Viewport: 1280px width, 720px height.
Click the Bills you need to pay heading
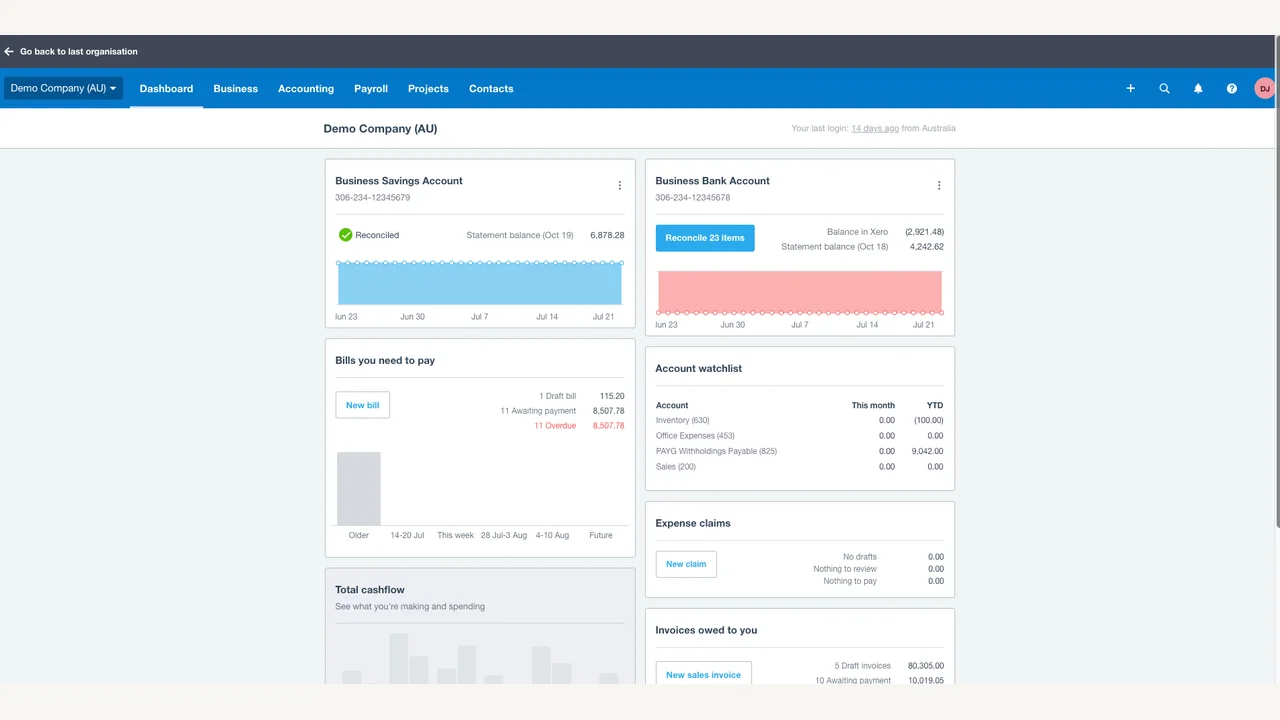tap(385, 360)
